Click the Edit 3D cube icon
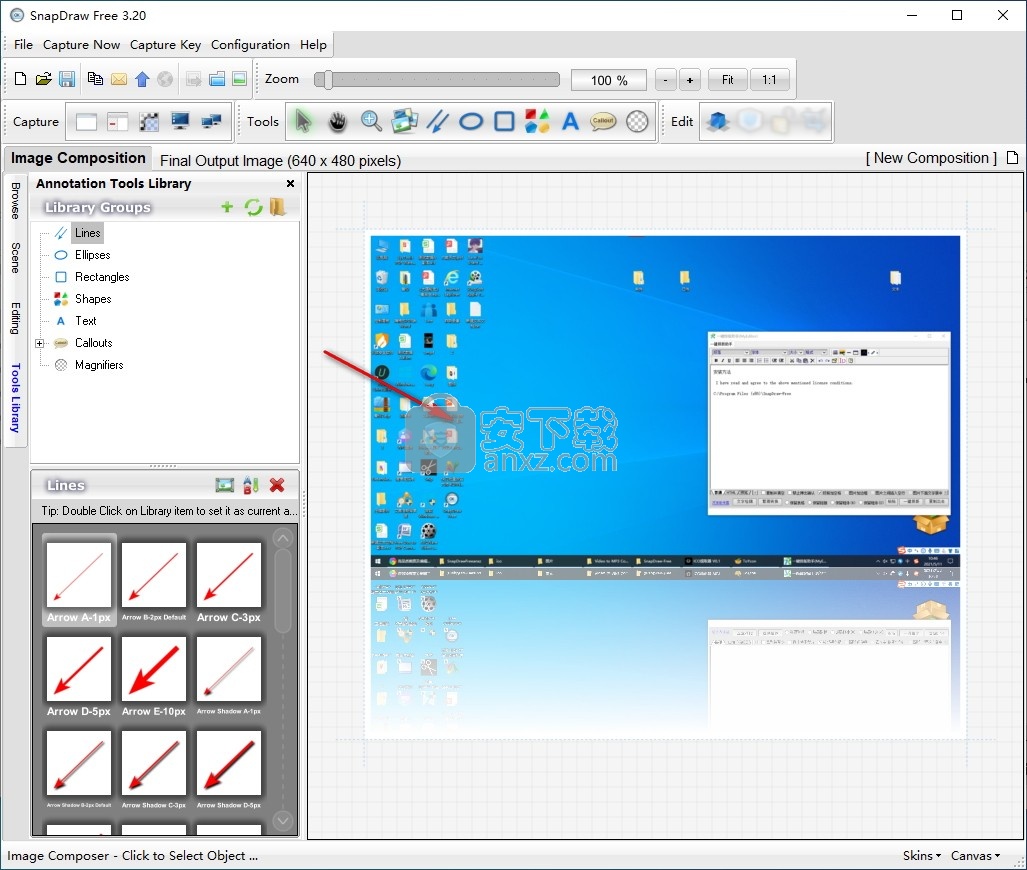This screenshot has height=870, width=1027. [x=718, y=121]
